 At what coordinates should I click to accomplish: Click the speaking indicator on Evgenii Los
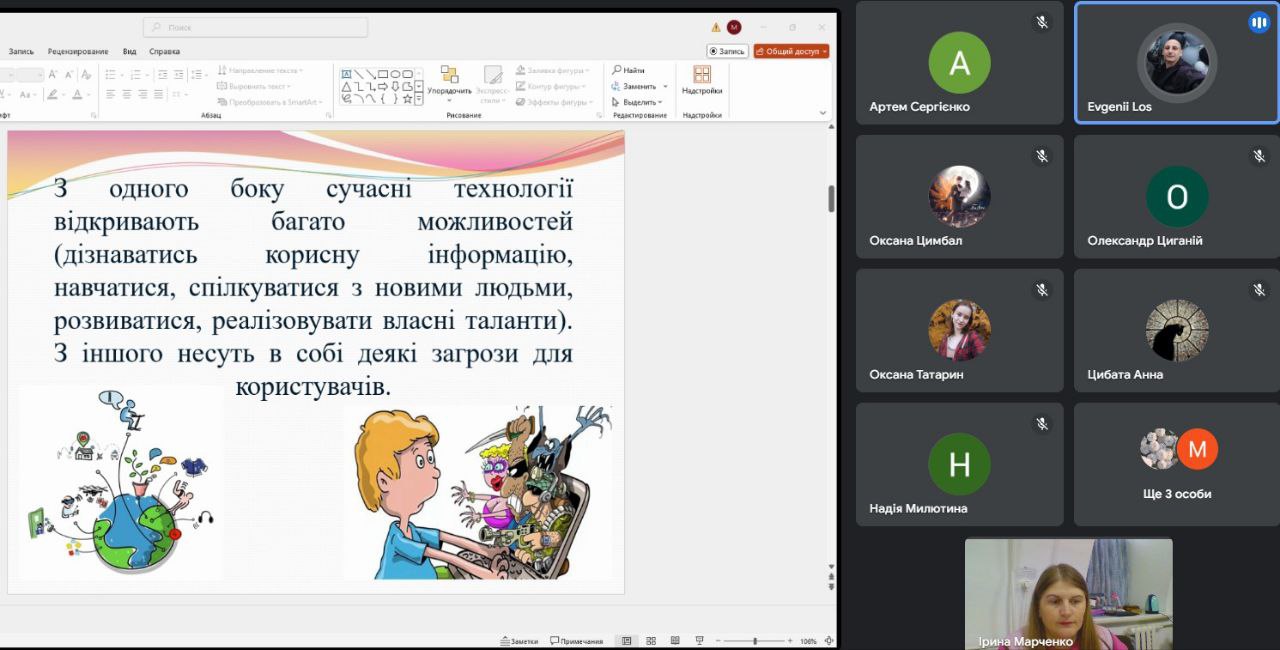(x=1258, y=22)
